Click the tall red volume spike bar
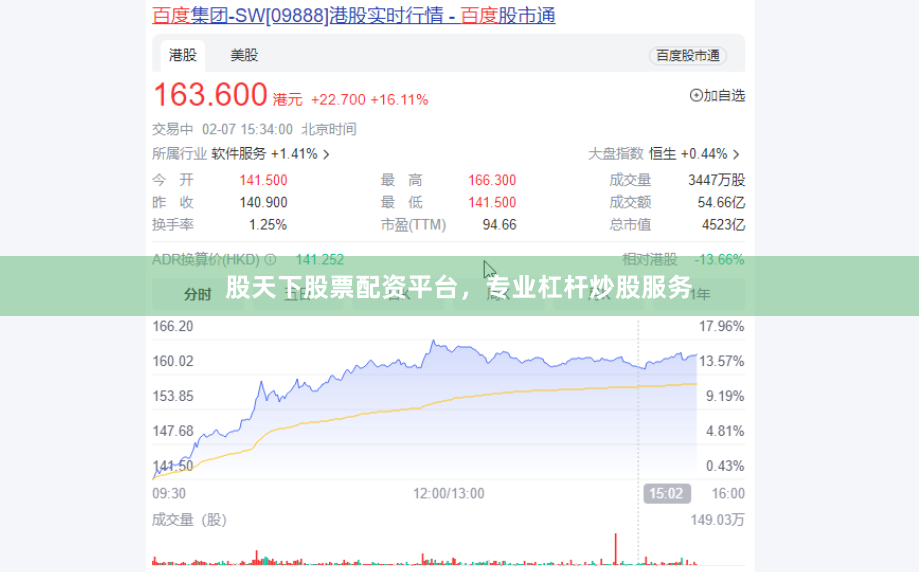 (615, 549)
